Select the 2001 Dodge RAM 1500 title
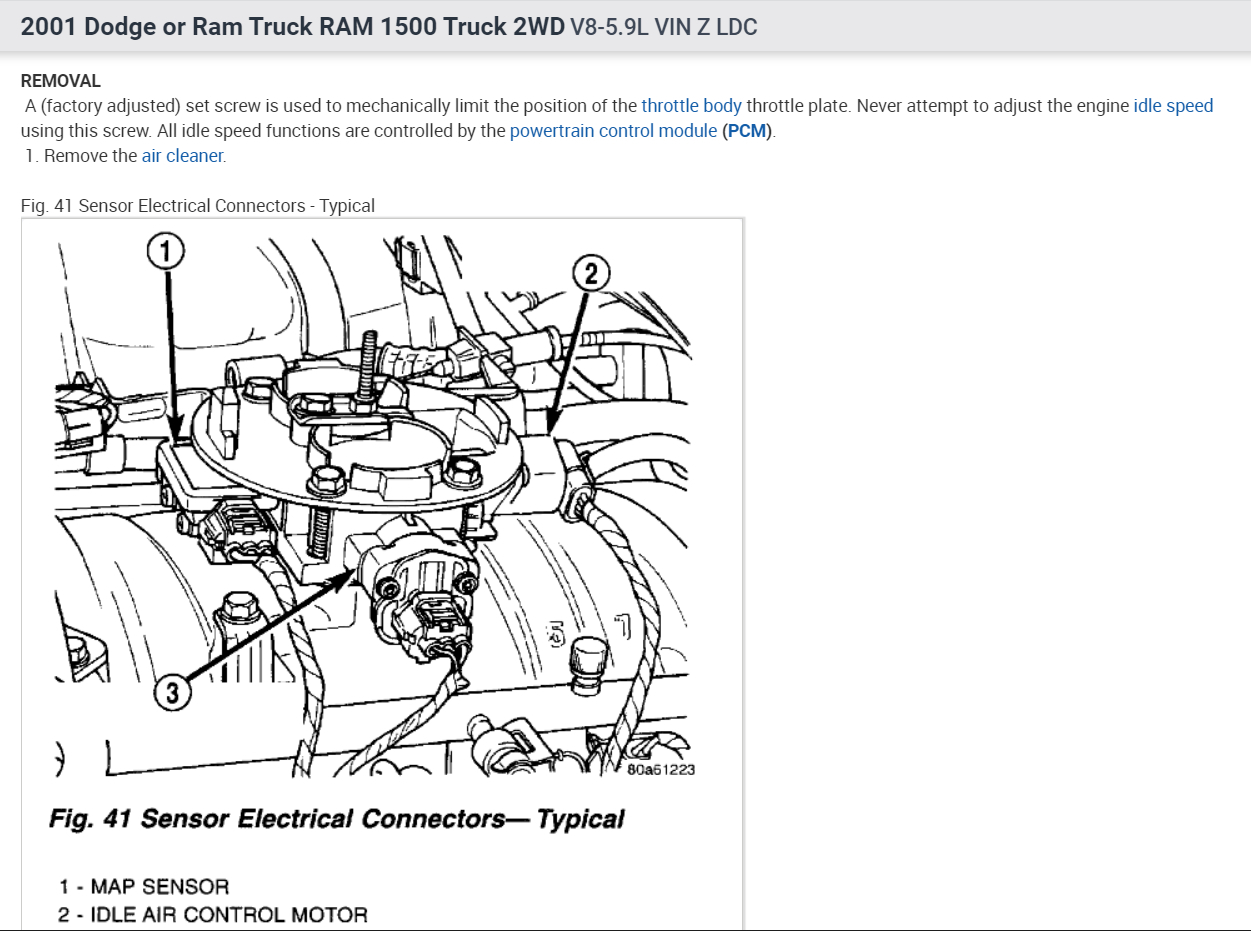Viewport: 1251px width, 931px height. pyautogui.click(x=293, y=27)
